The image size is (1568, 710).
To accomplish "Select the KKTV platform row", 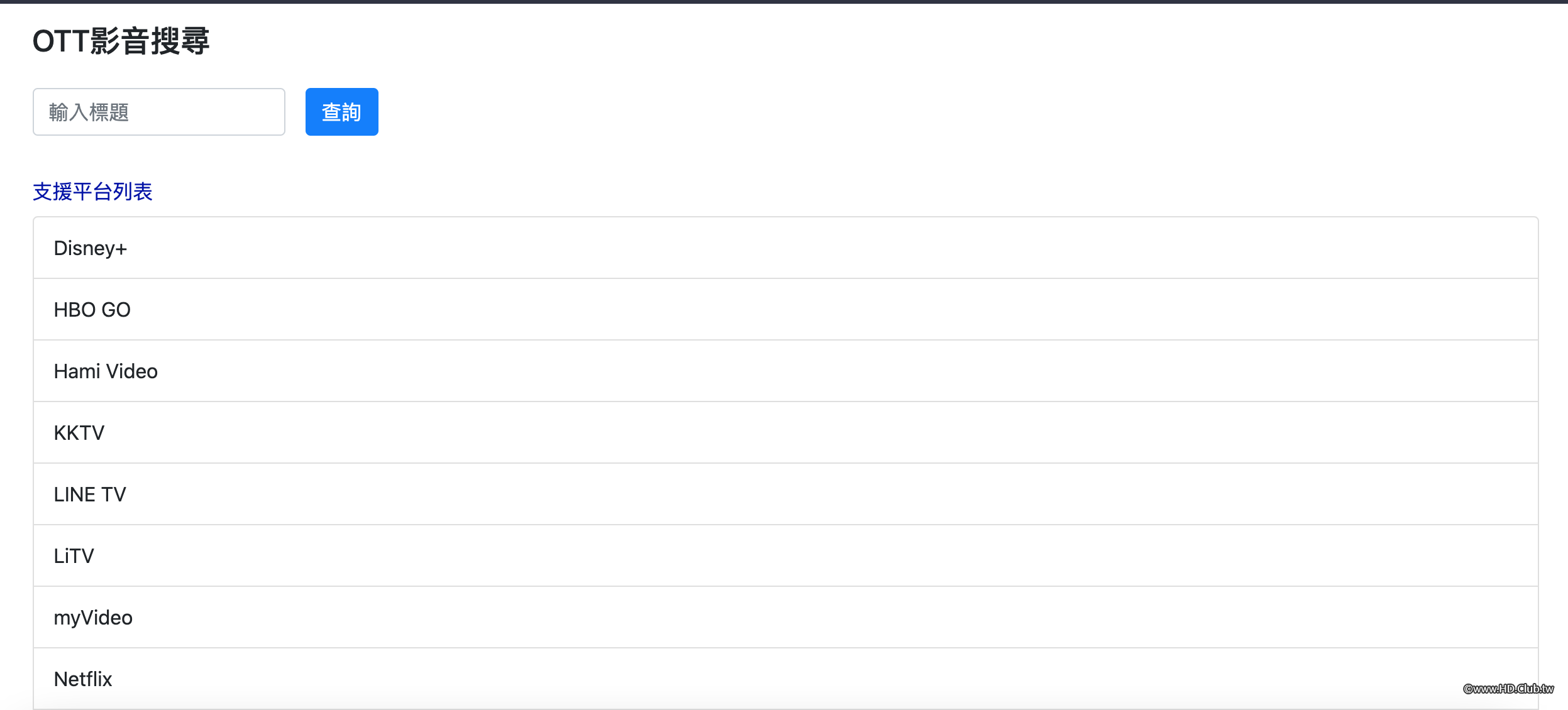I will coord(785,433).
